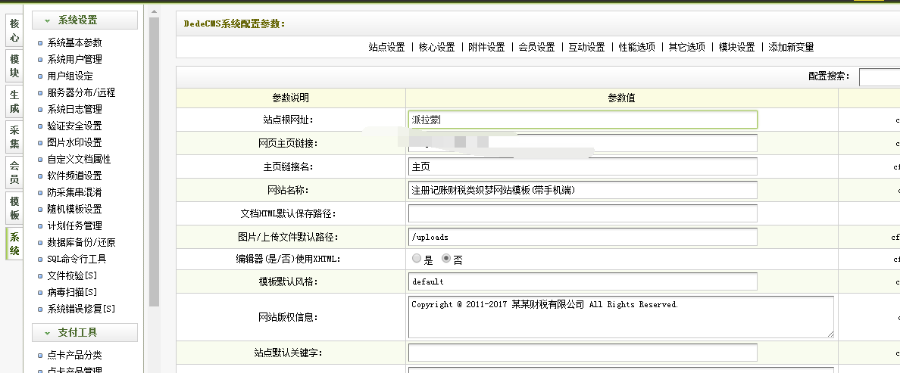
Task: Edit the 网站名称 input field
Action: (583, 189)
